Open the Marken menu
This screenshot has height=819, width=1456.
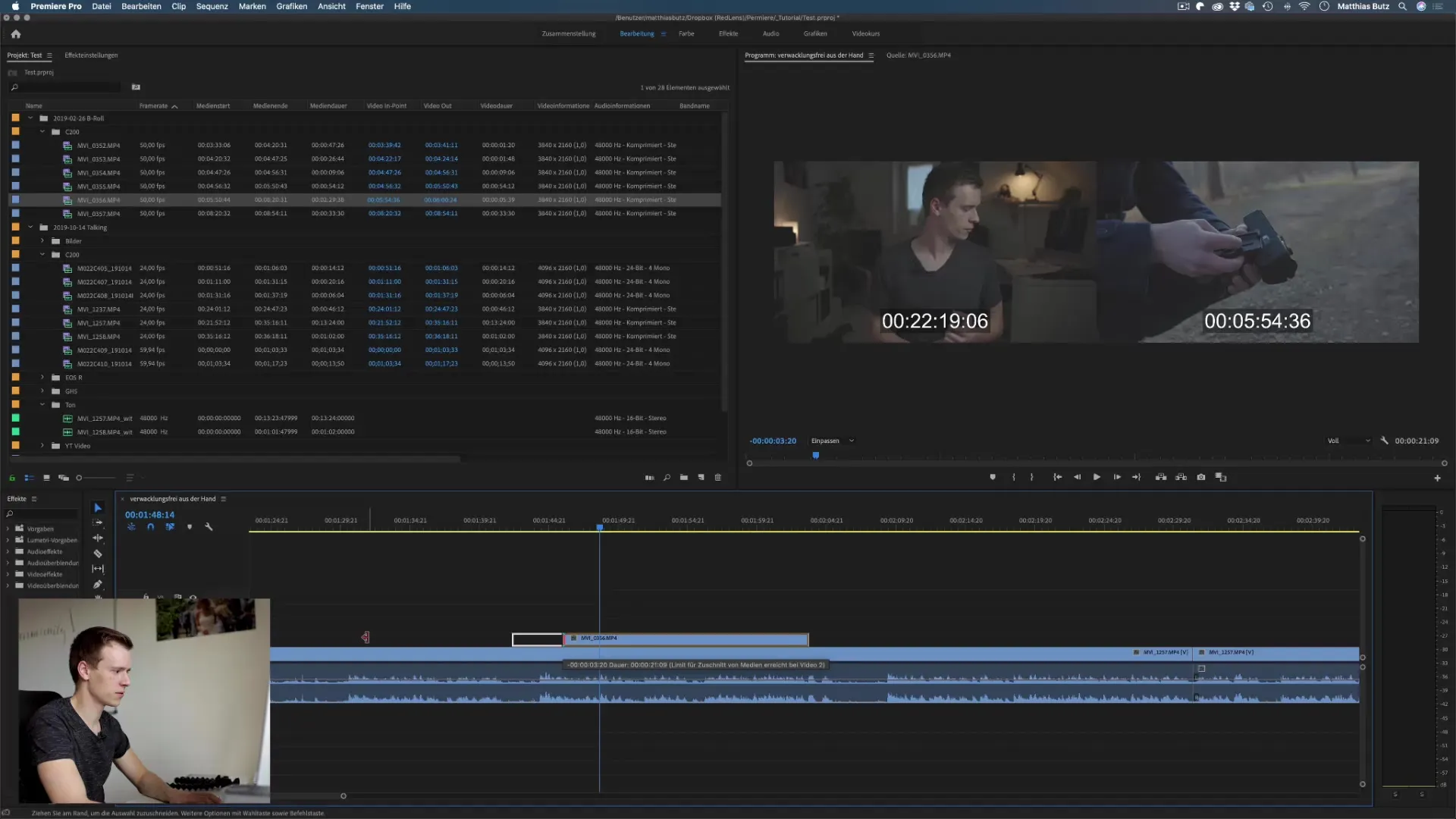[252, 6]
